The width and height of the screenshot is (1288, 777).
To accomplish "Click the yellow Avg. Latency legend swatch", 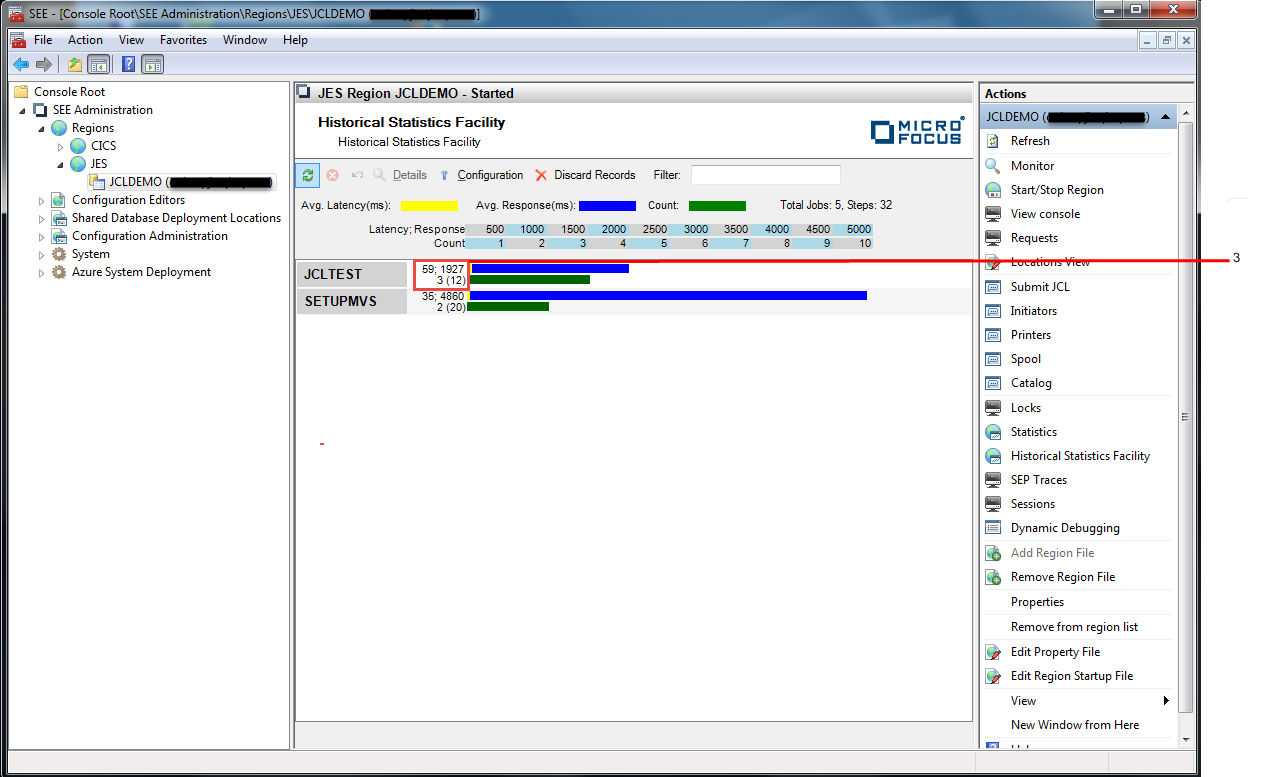I will tap(429, 206).
